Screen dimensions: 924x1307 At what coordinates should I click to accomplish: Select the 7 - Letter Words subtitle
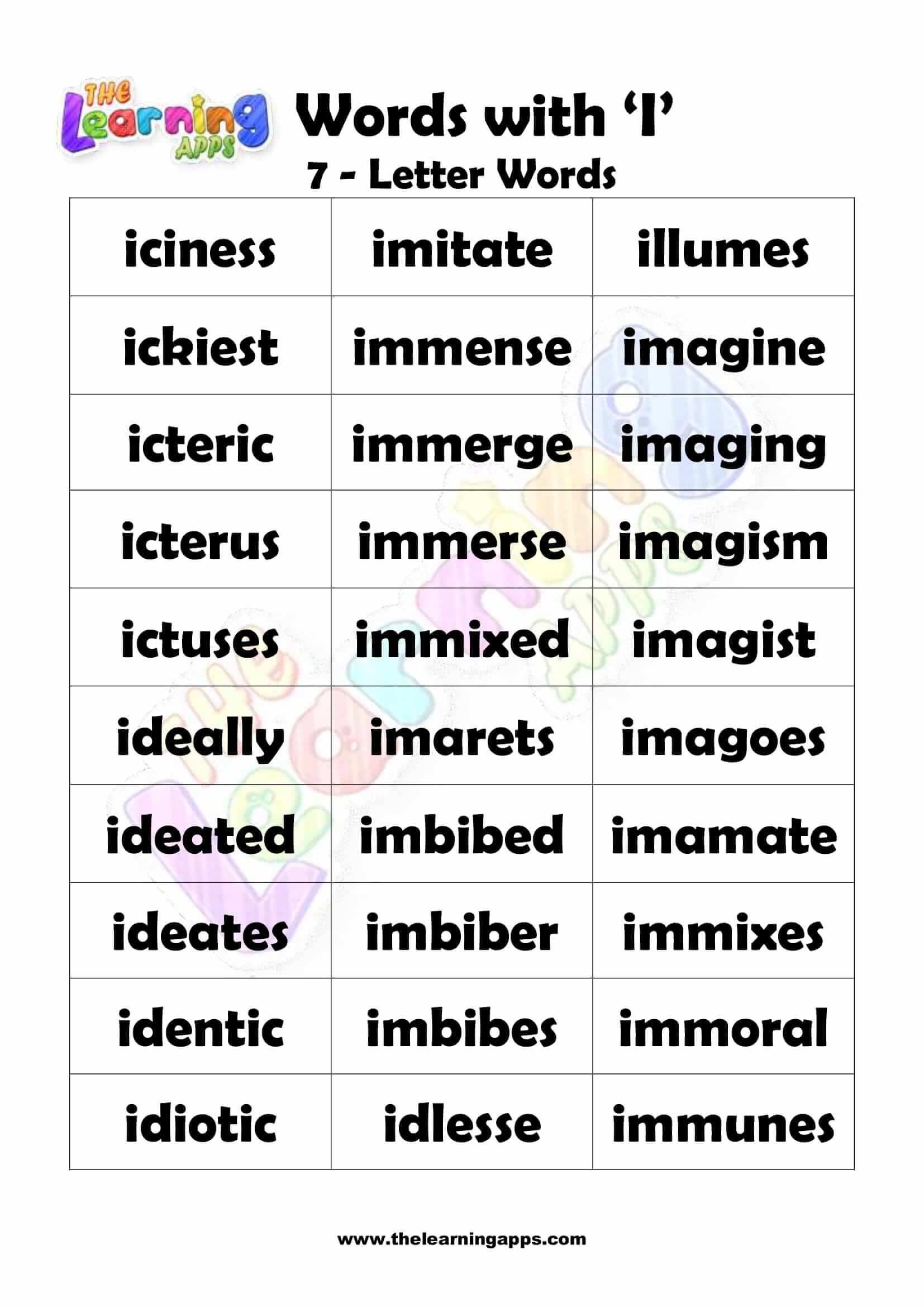461,175
